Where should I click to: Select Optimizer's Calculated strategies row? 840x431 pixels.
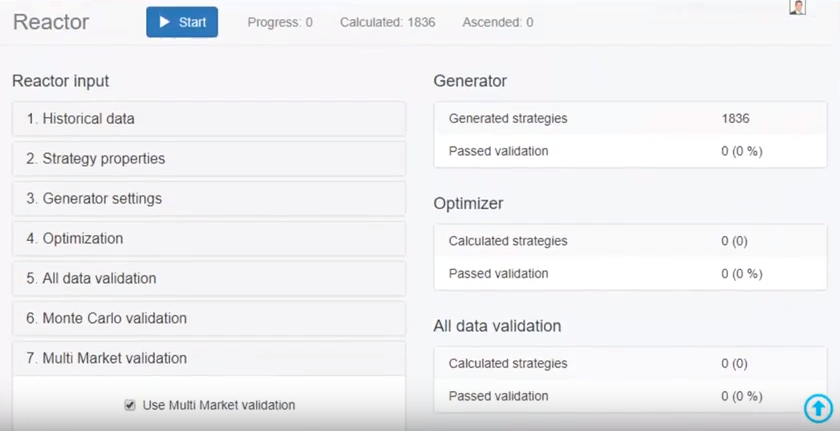[x=630, y=241]
